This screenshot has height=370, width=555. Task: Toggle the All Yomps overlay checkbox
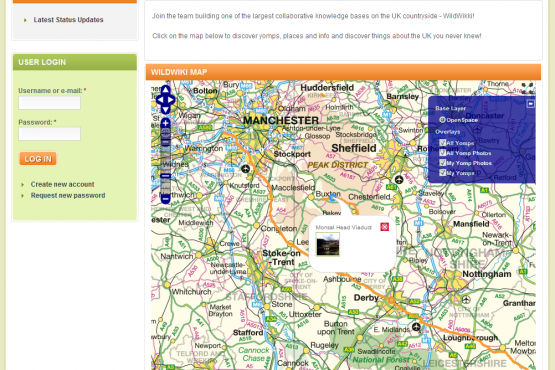tap(442, 143)
